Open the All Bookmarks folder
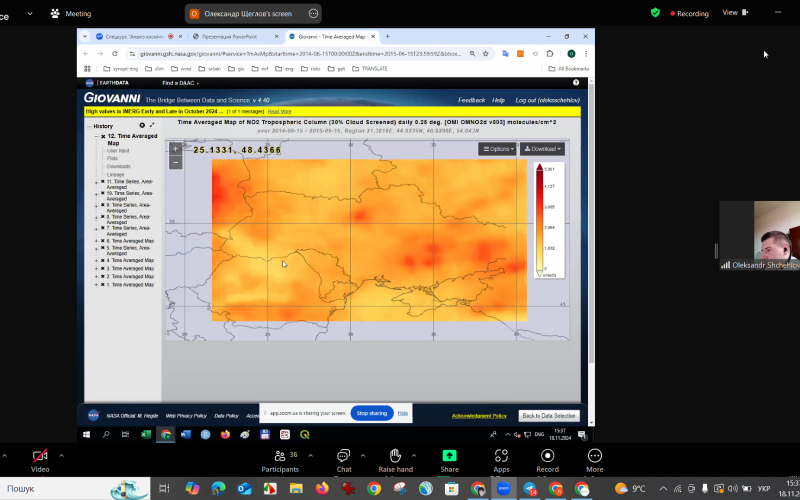Viewport: 800px width, 500px height. pyautogui.click(x=569, y=69)
